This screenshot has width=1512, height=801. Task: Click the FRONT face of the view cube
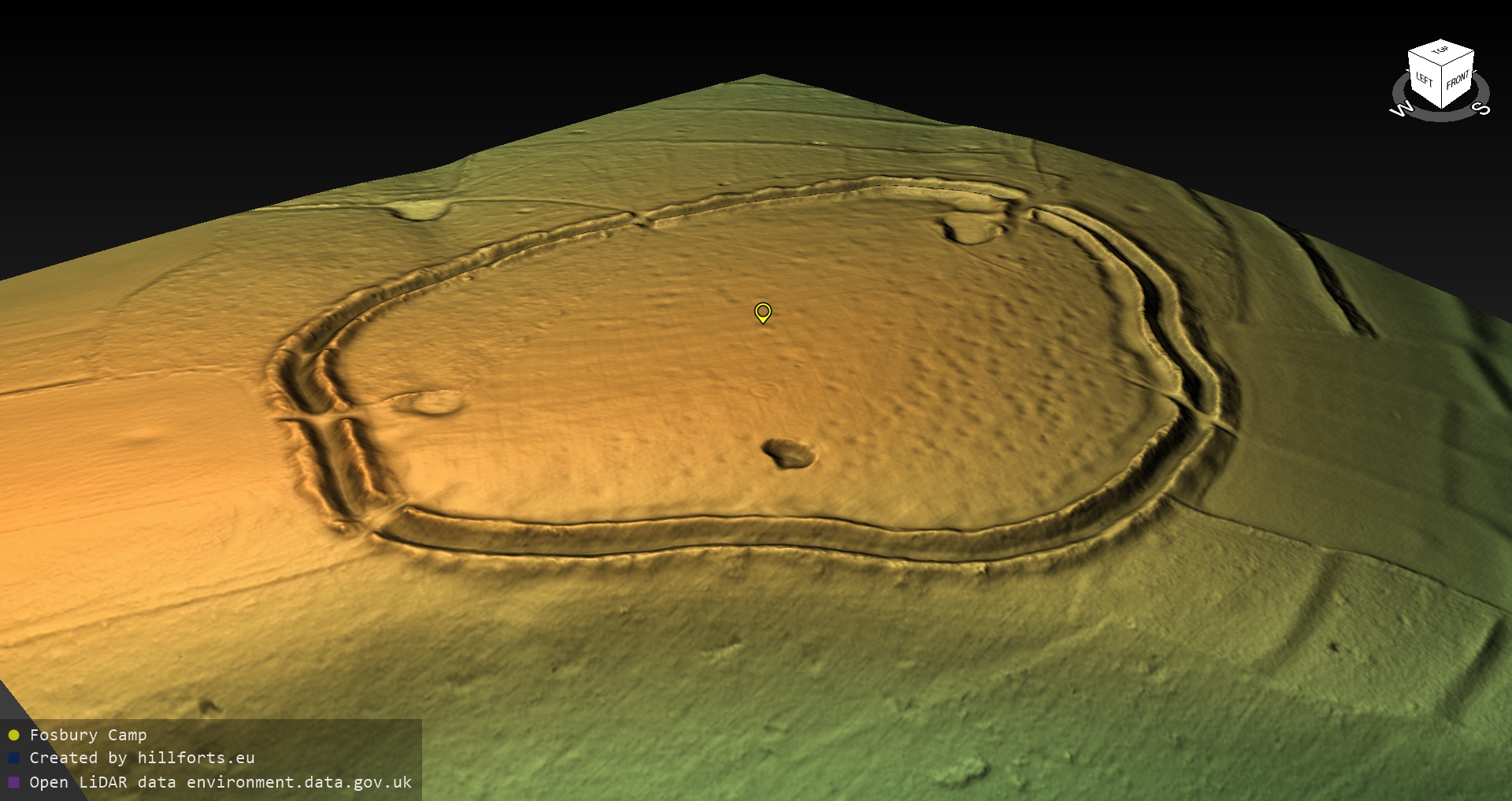[1457, 80]
